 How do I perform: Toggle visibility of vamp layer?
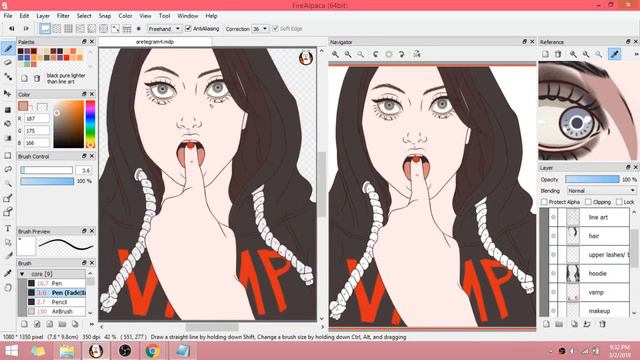click(x=553, y=292)
